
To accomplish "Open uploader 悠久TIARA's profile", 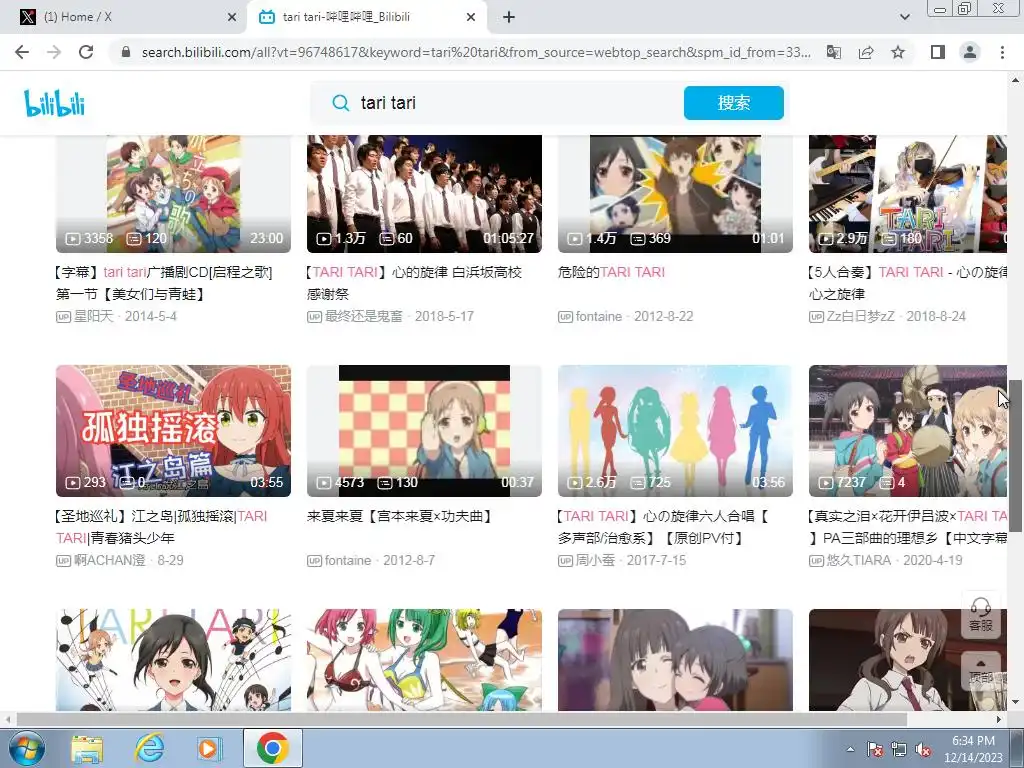I will point(859,561).
